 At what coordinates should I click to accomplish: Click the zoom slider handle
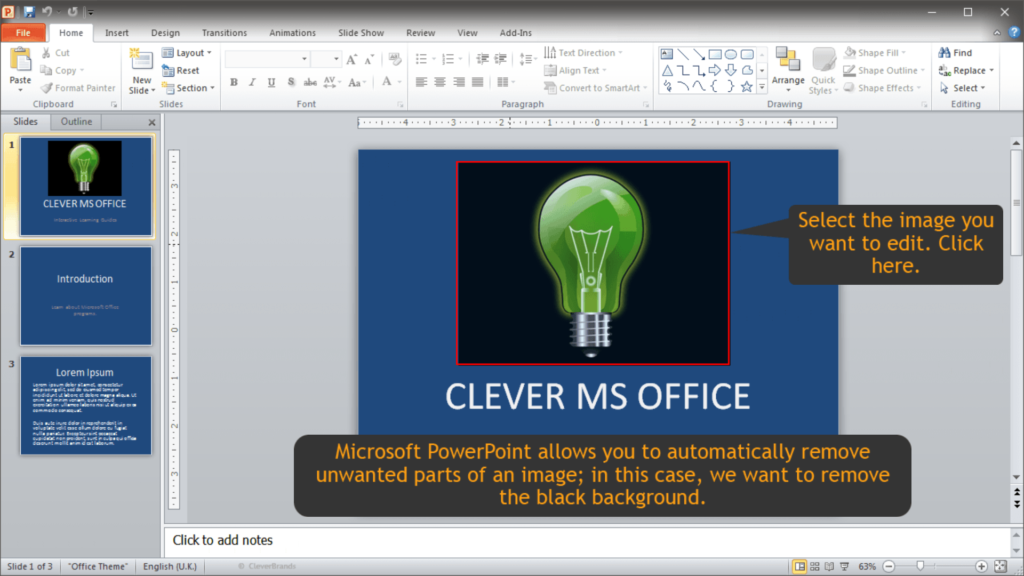(x=920, y=566)
